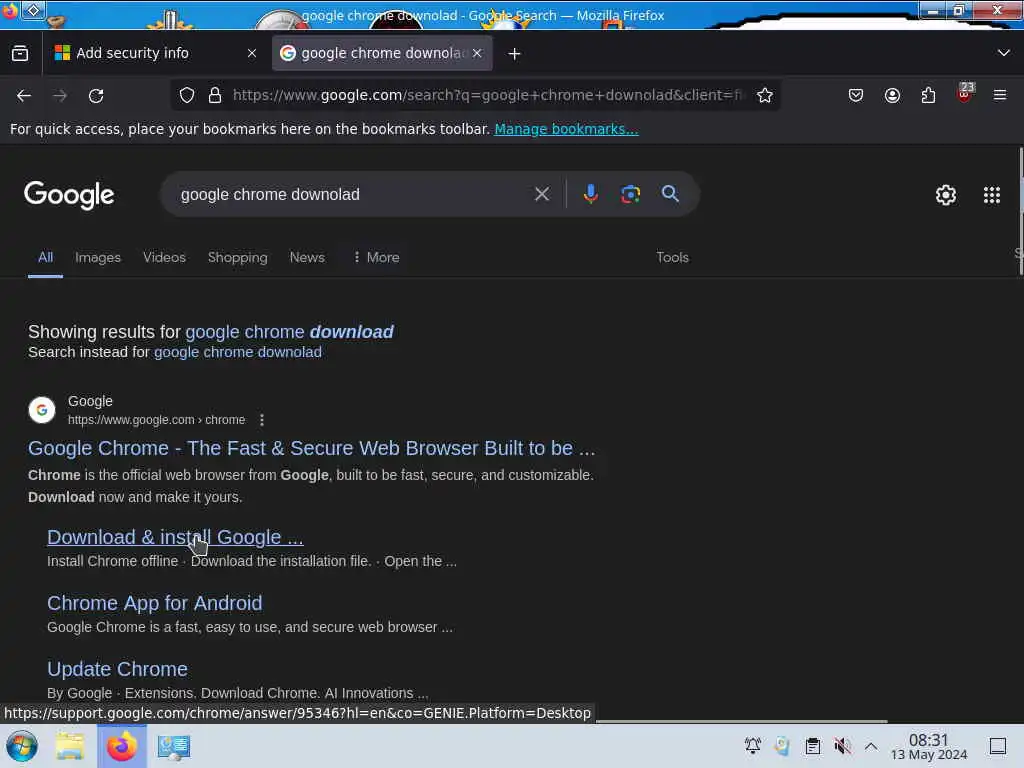
Task: Open the file manager in taskbar
Action: point(70,746)
